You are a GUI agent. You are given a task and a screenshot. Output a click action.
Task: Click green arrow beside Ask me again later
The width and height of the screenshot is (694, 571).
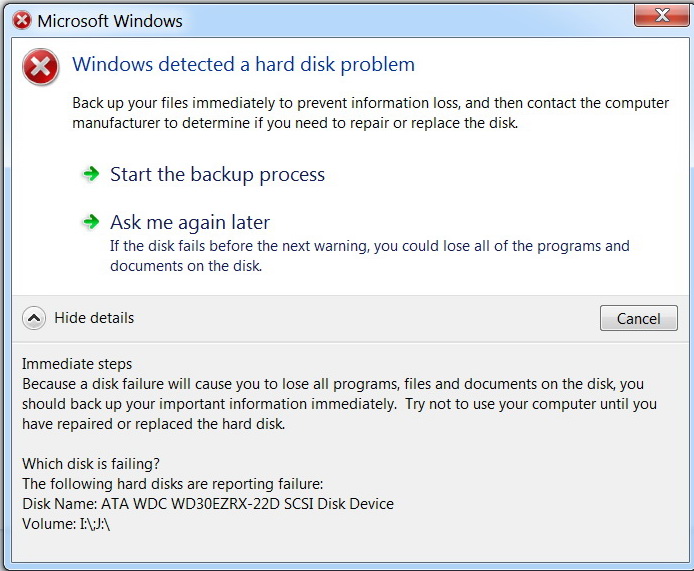pos(91,222)
